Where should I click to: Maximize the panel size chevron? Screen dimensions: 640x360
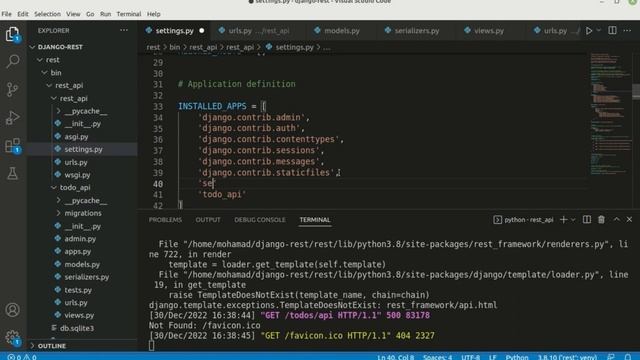(x=616, y=220)
